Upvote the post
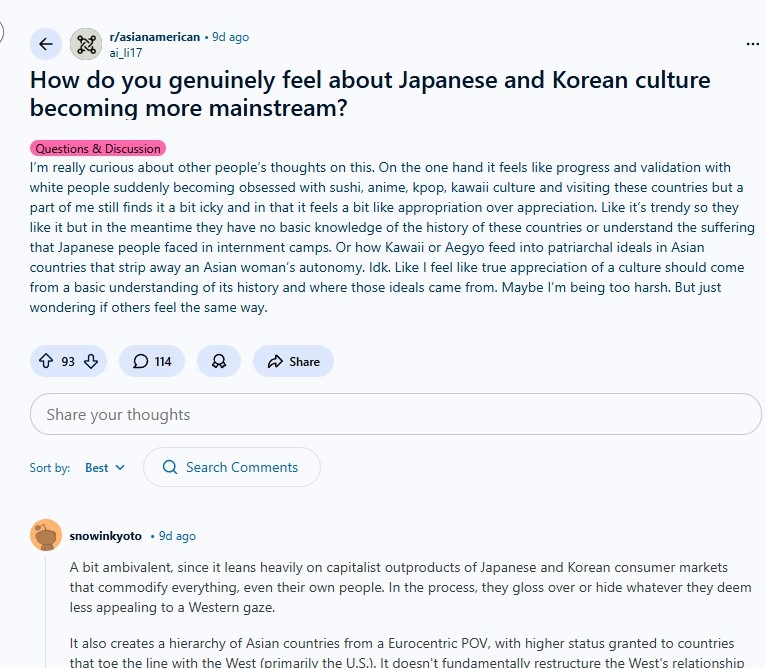Screen dimensions: 765x668 pos(45,361)
